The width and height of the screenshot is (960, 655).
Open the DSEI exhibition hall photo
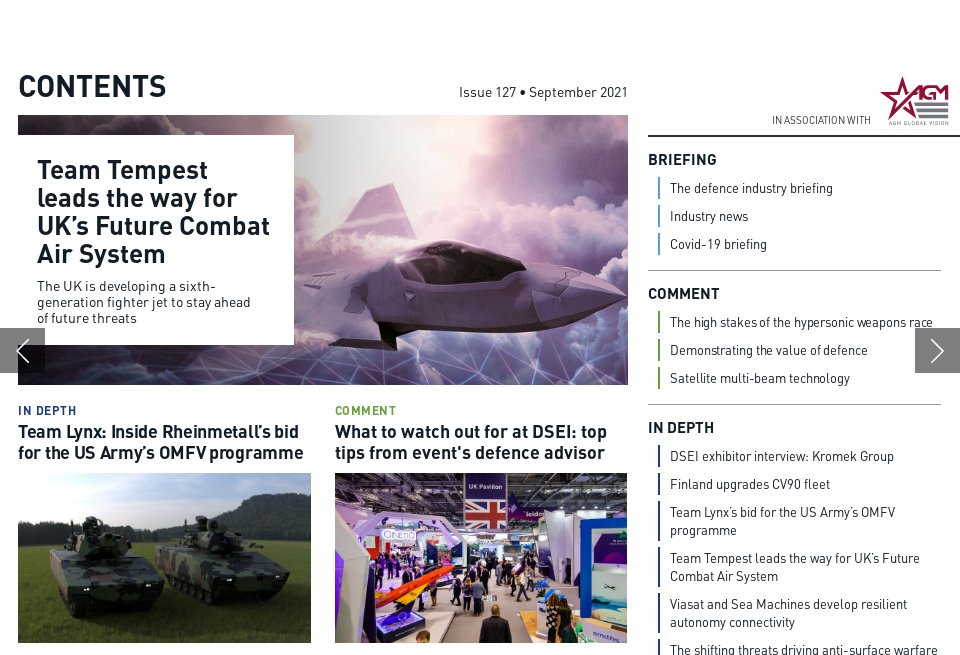[x=481, y=558]
